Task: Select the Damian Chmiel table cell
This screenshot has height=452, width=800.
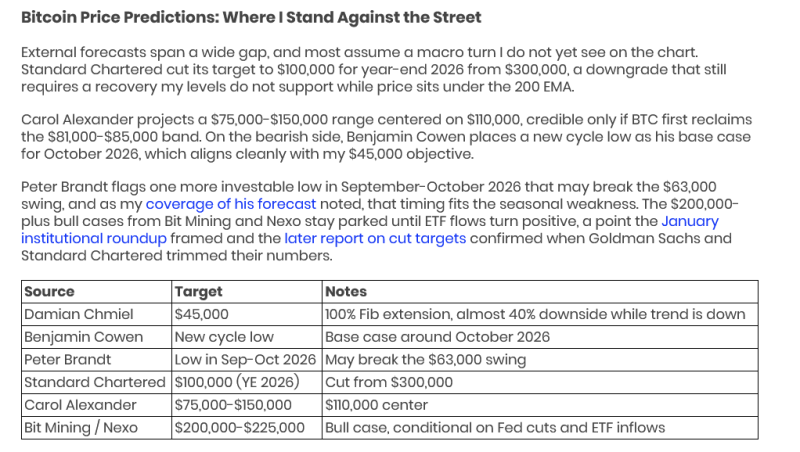Action: [x=96, y=314]
